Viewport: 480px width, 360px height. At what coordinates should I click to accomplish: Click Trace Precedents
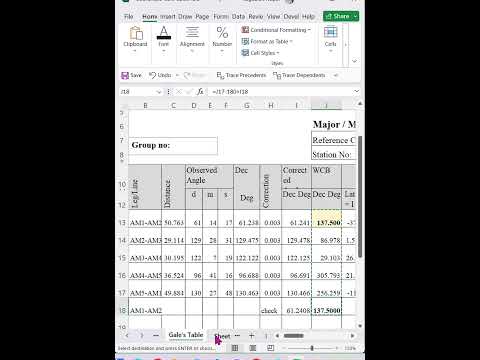(241, 75)
